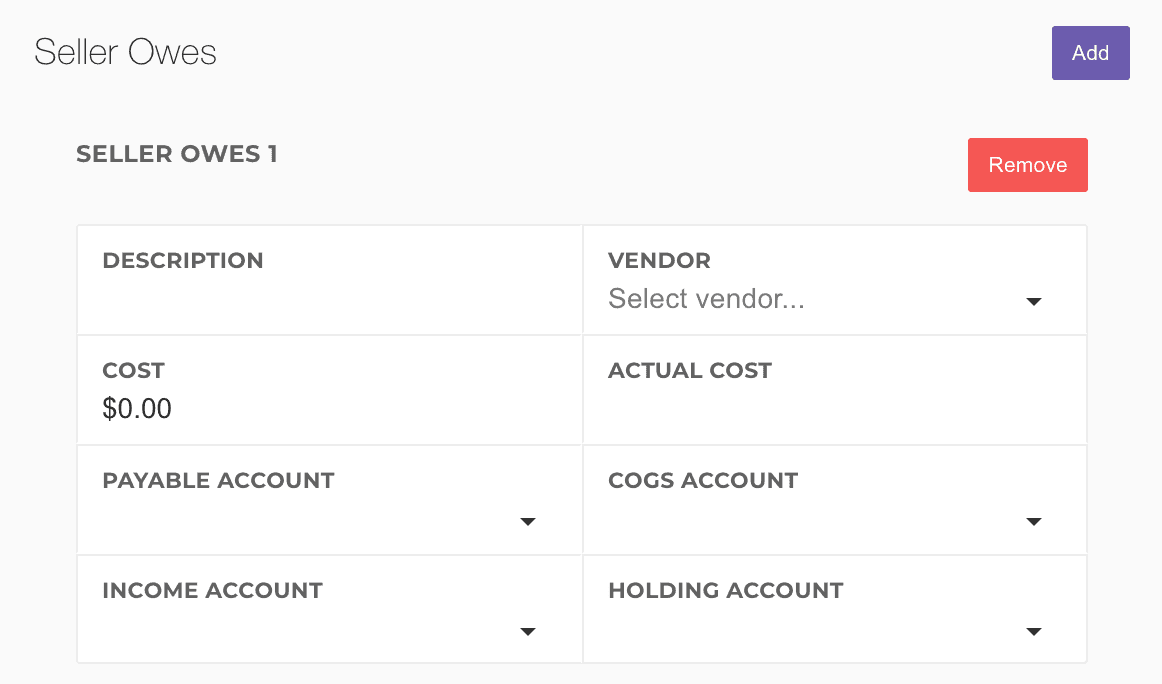Screen dimensions: 1162x684
Task: Click the Seller Owes section heading
Action: pyautogui.click(x=125, y=52)
